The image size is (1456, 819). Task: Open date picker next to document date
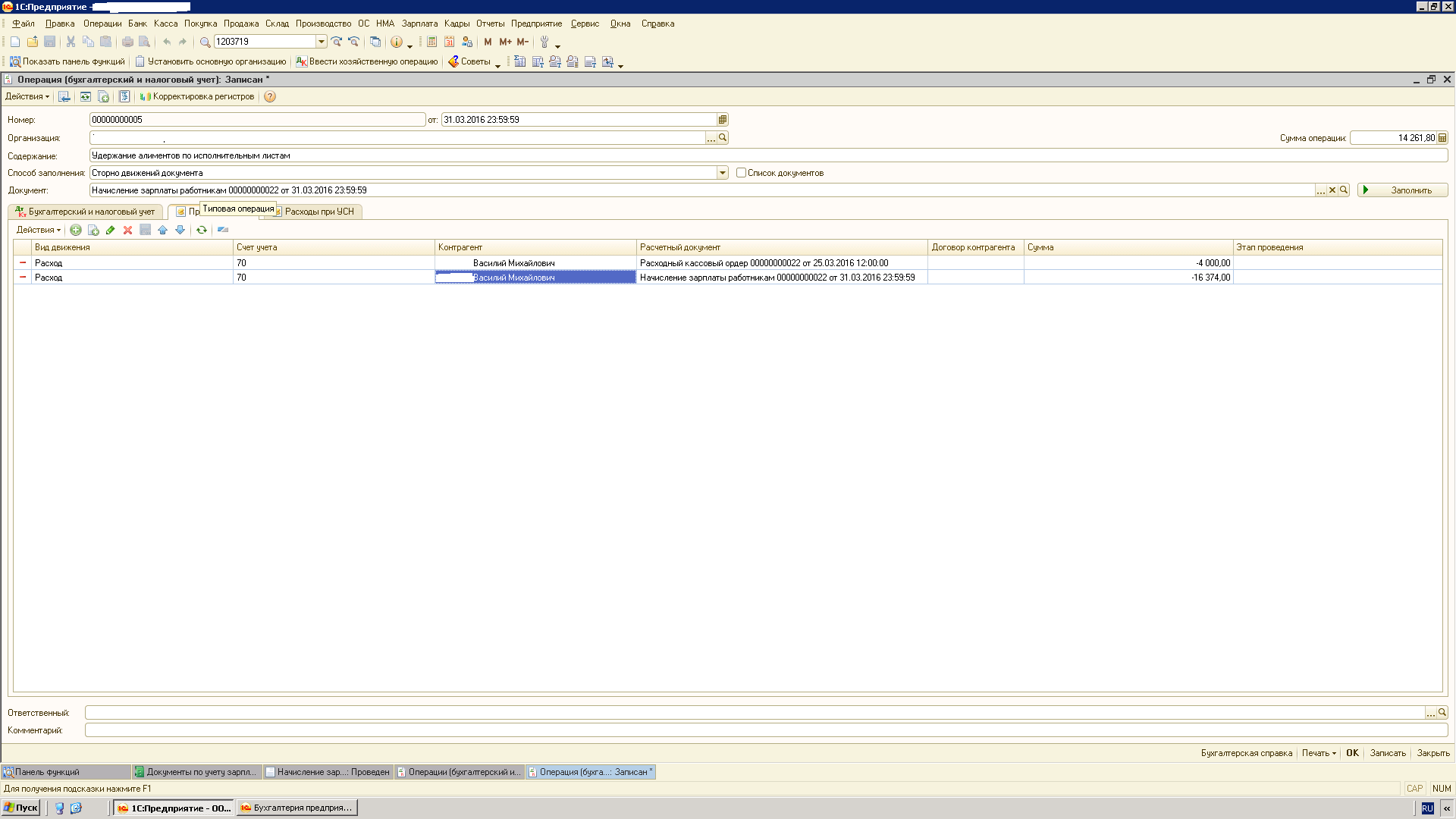click(x=722, y=120)
